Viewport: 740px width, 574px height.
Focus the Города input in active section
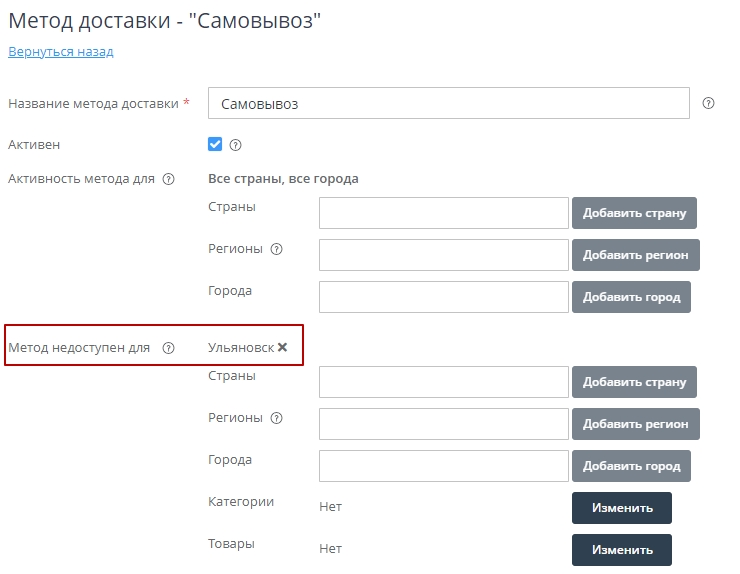click(443, 297)
